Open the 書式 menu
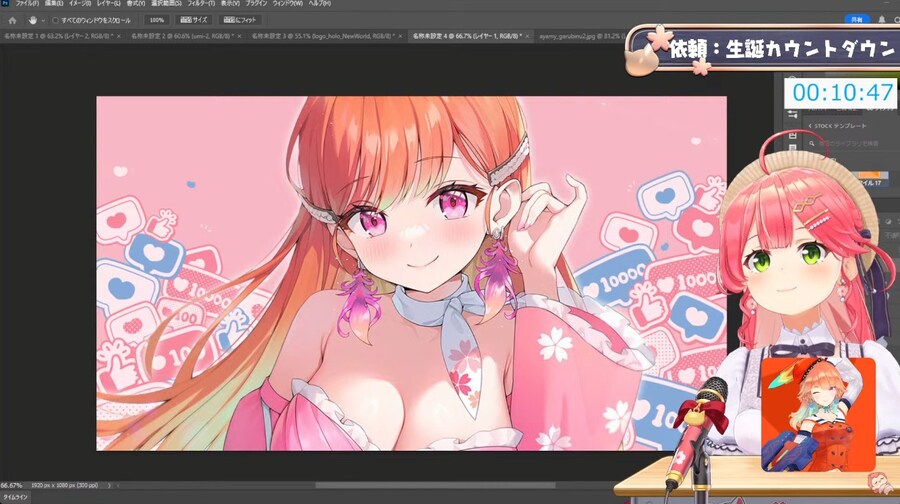 coord(135,3)
